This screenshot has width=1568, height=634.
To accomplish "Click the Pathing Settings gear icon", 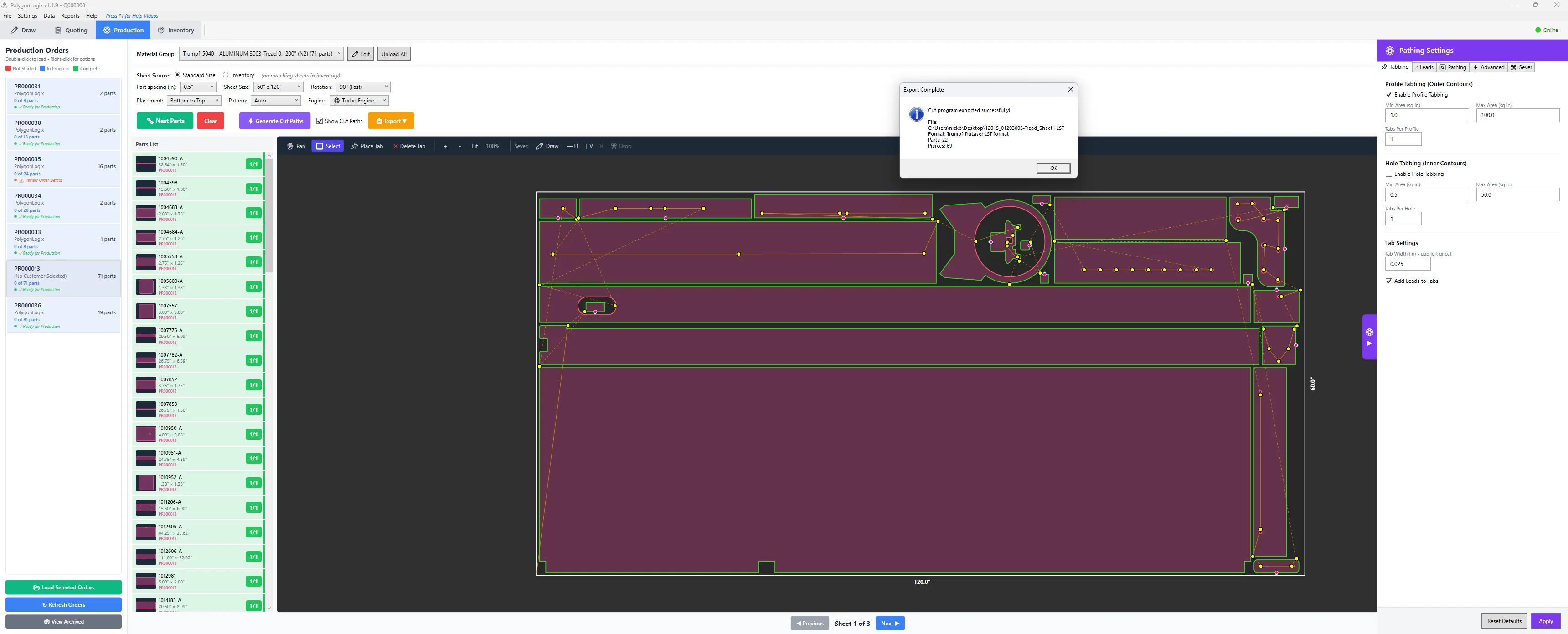I will tap(1390, 51).
